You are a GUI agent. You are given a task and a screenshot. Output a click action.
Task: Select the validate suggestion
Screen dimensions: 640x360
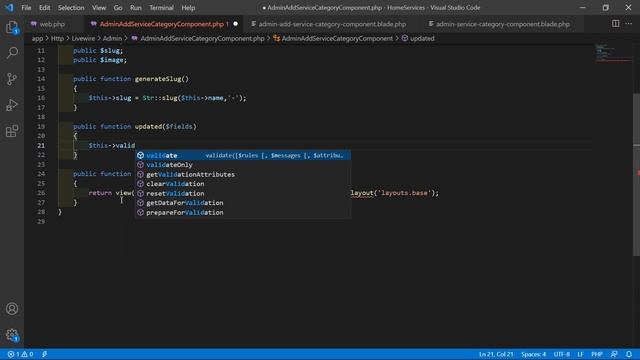coord(242,156)
